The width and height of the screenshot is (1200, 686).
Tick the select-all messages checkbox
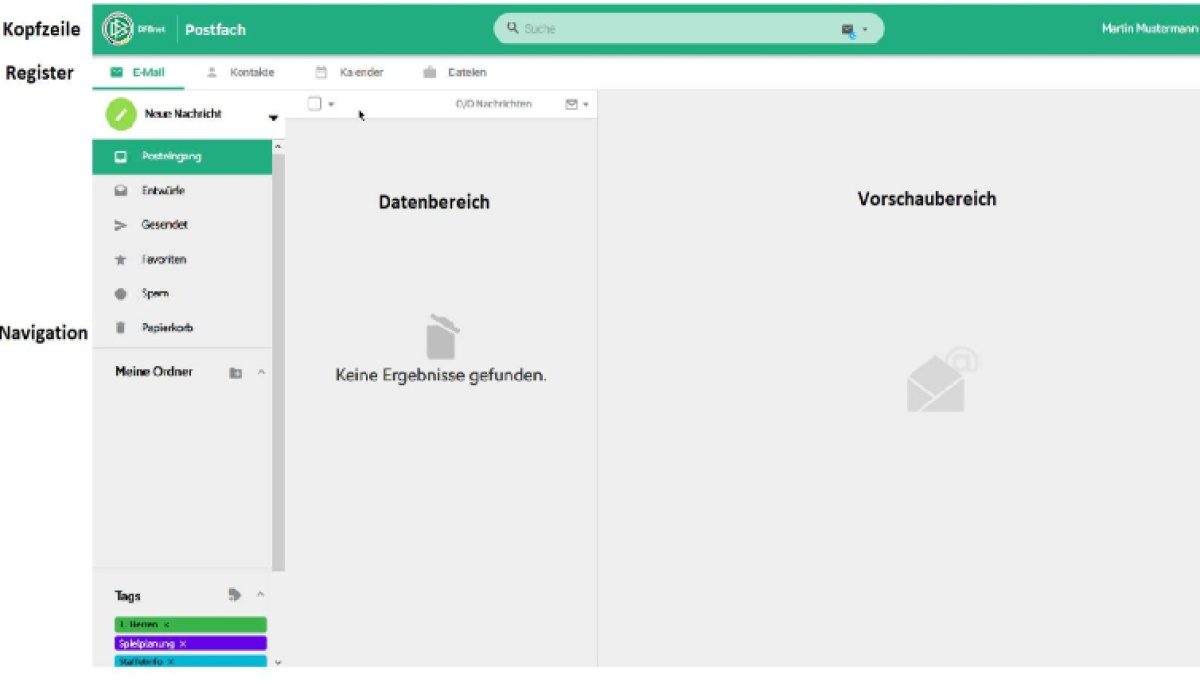point(314,104)
